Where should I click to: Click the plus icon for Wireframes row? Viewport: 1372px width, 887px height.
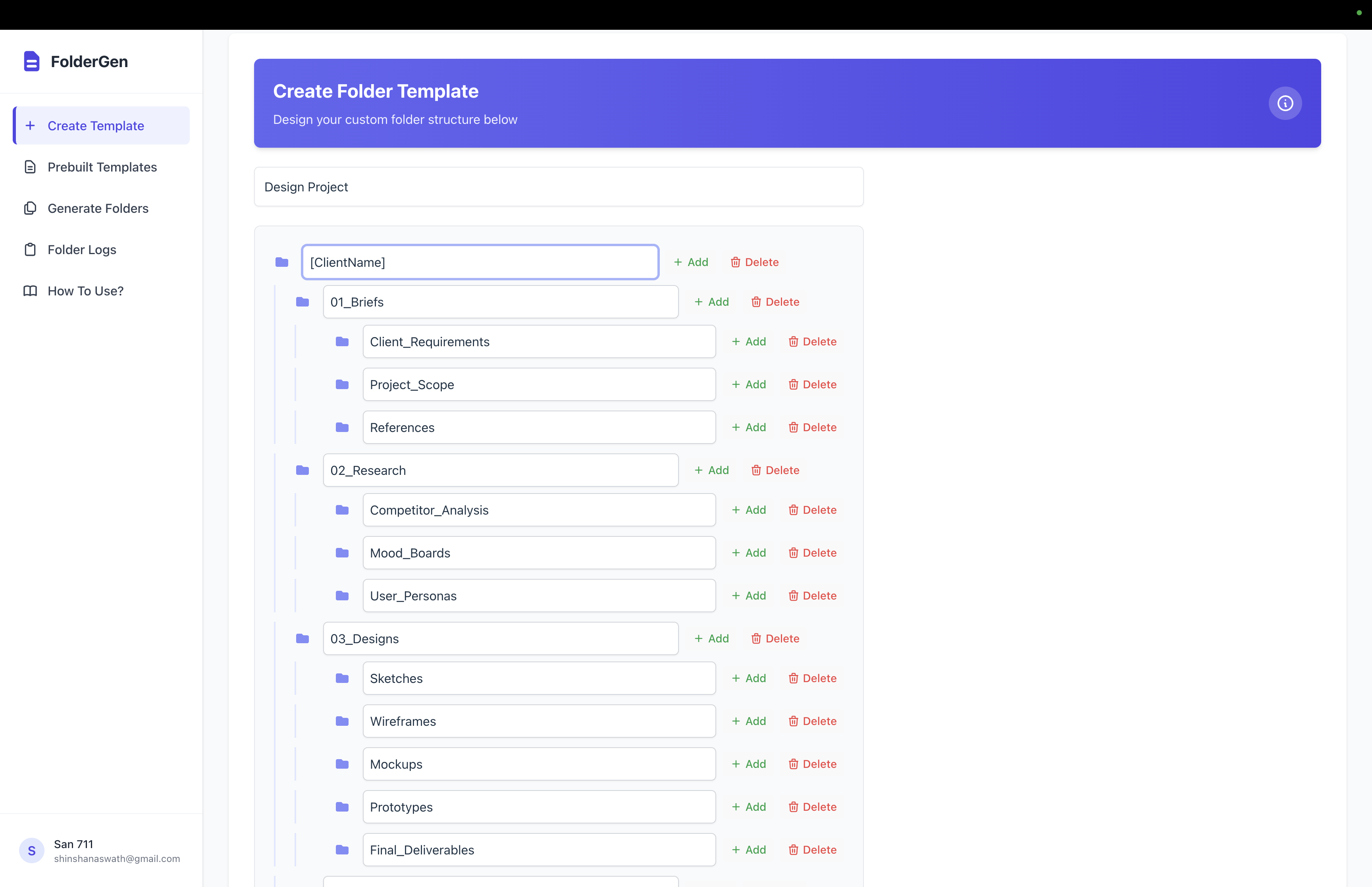click(x=735, y=721)
